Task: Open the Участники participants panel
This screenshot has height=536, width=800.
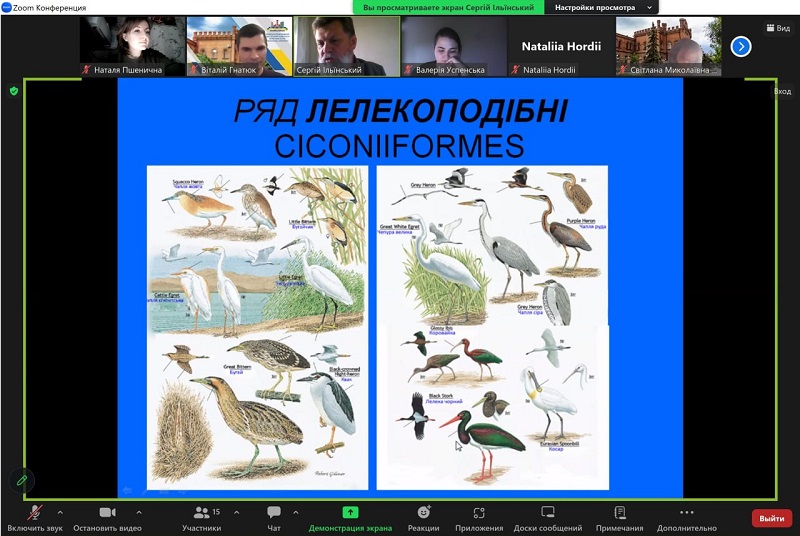Action: (202, 518)
